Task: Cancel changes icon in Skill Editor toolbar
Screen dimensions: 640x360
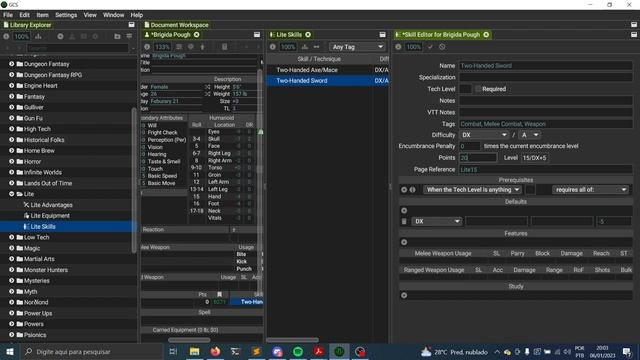Action: (442, 47)
